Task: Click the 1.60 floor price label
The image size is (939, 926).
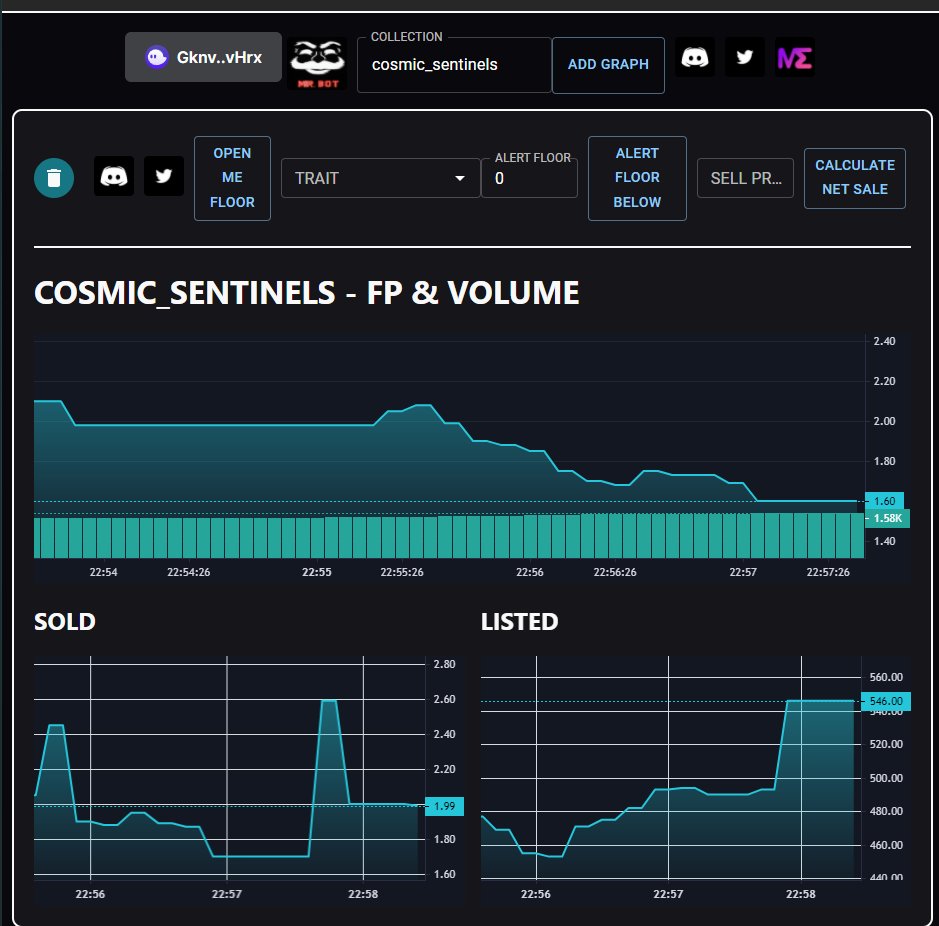Action: [x=885, y=501]
